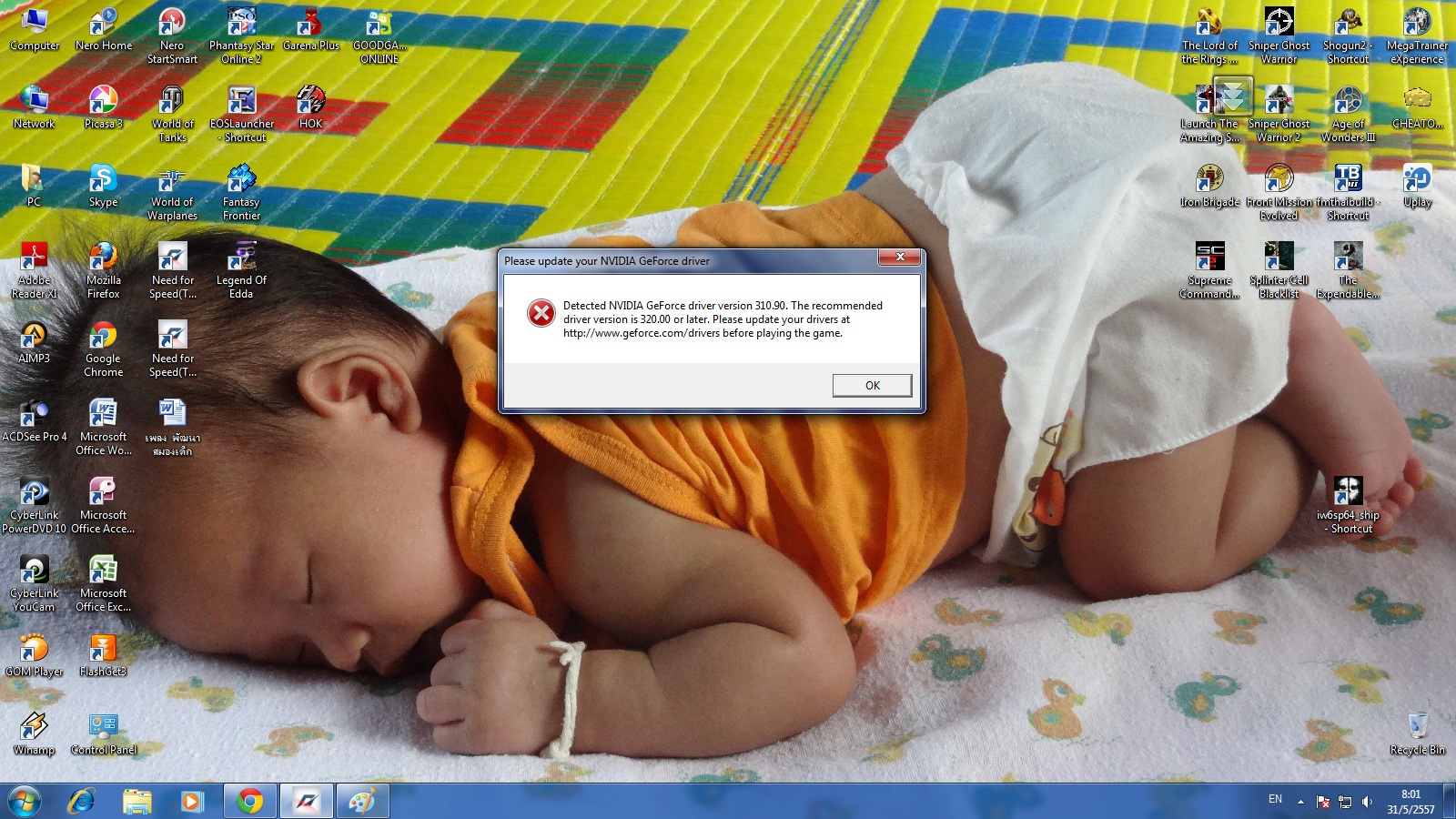Click OK in the NVIDIA driver dialog
This screenshot has width=1456, height=819.
tap(872, 386)
